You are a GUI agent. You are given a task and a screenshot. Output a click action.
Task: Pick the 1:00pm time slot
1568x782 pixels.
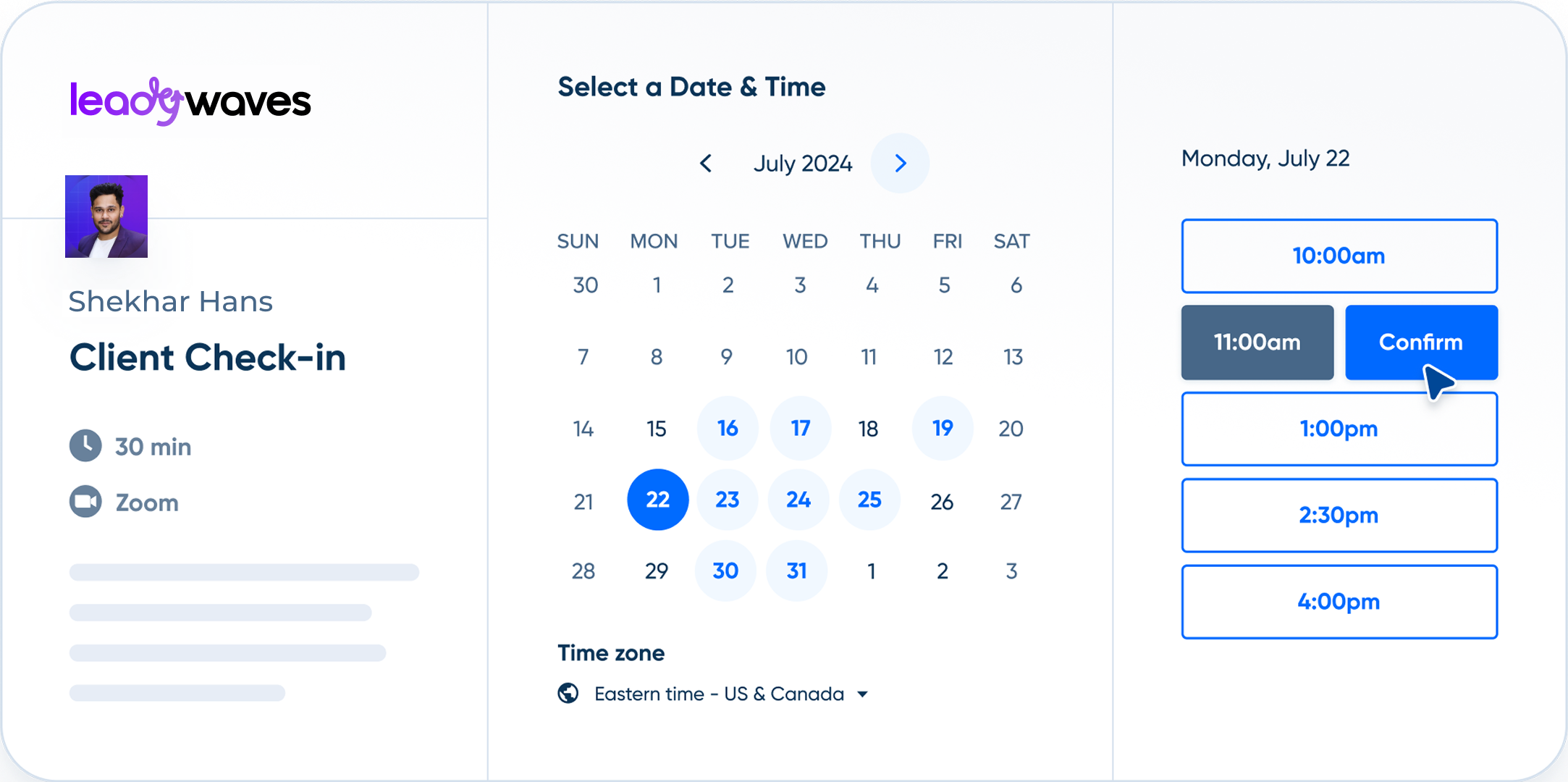[x=1339, y=429]
